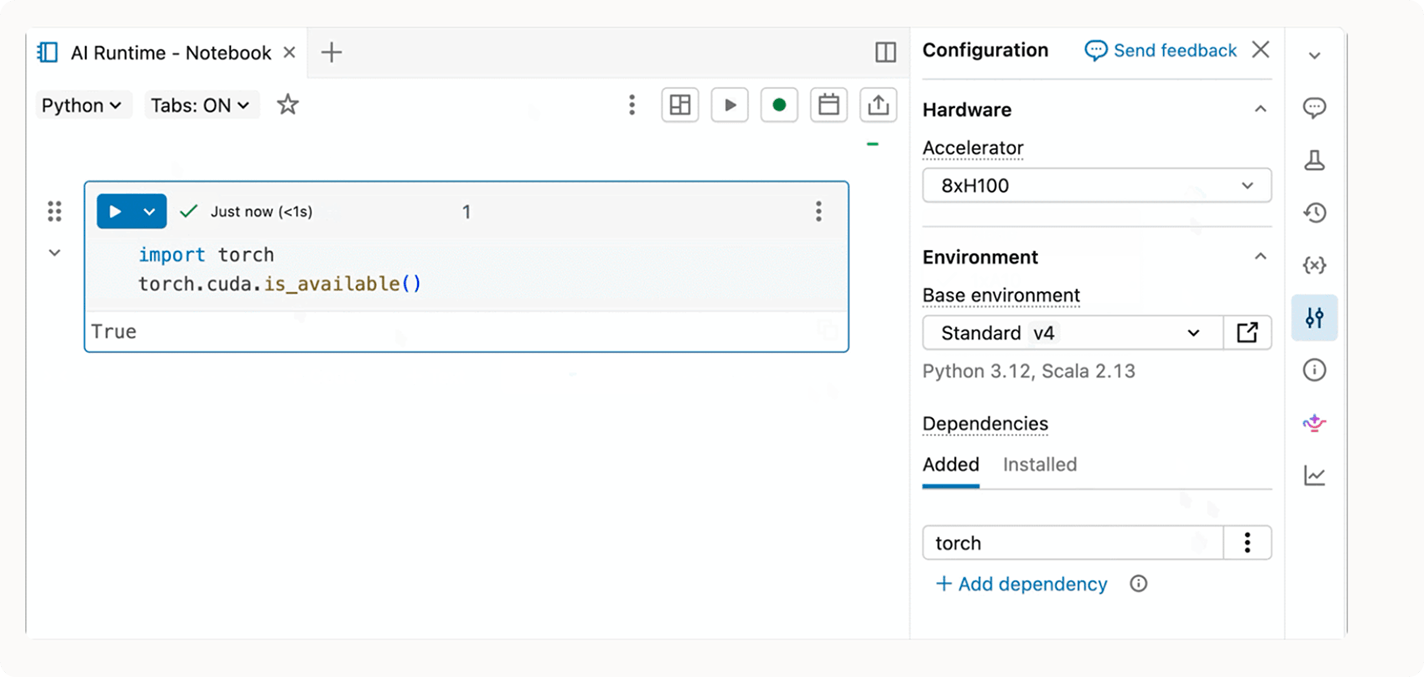Viewport: 1424px width, 678px height.
Task: Close the Configuration panel
Action: 1261,50
